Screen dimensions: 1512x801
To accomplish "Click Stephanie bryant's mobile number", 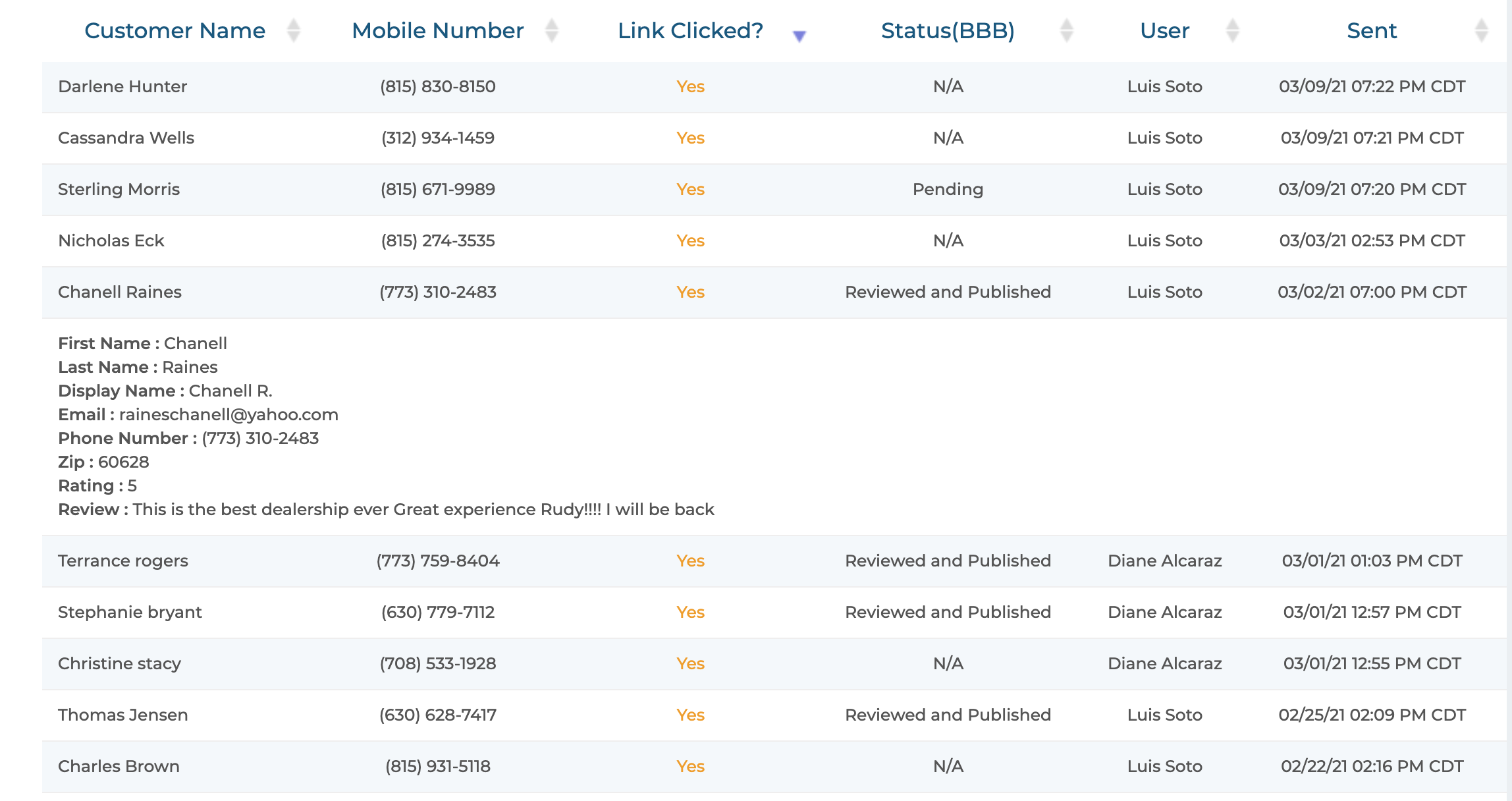I will (437, 612).
